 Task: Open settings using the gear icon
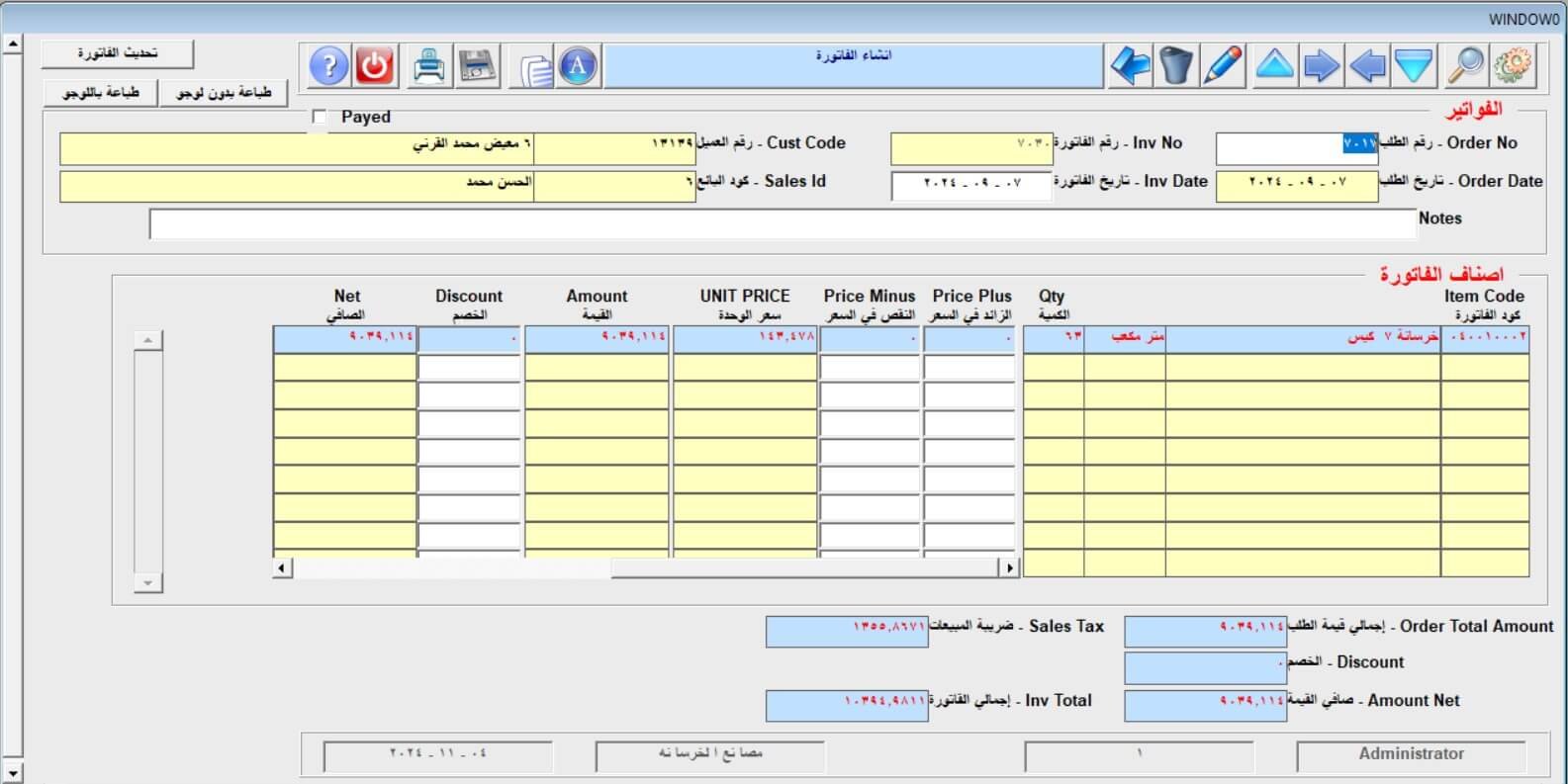pyautogui.click(x=1513, y=66)
